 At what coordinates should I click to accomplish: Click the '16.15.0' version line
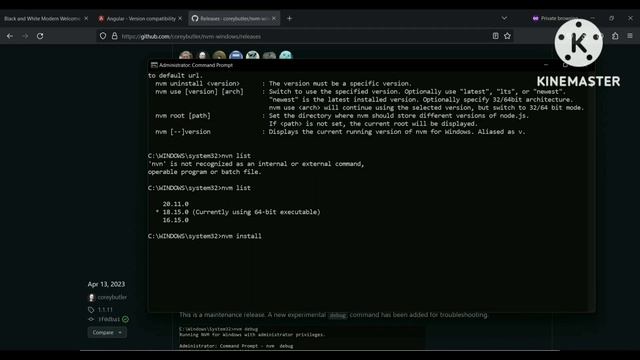coord(176,220)
